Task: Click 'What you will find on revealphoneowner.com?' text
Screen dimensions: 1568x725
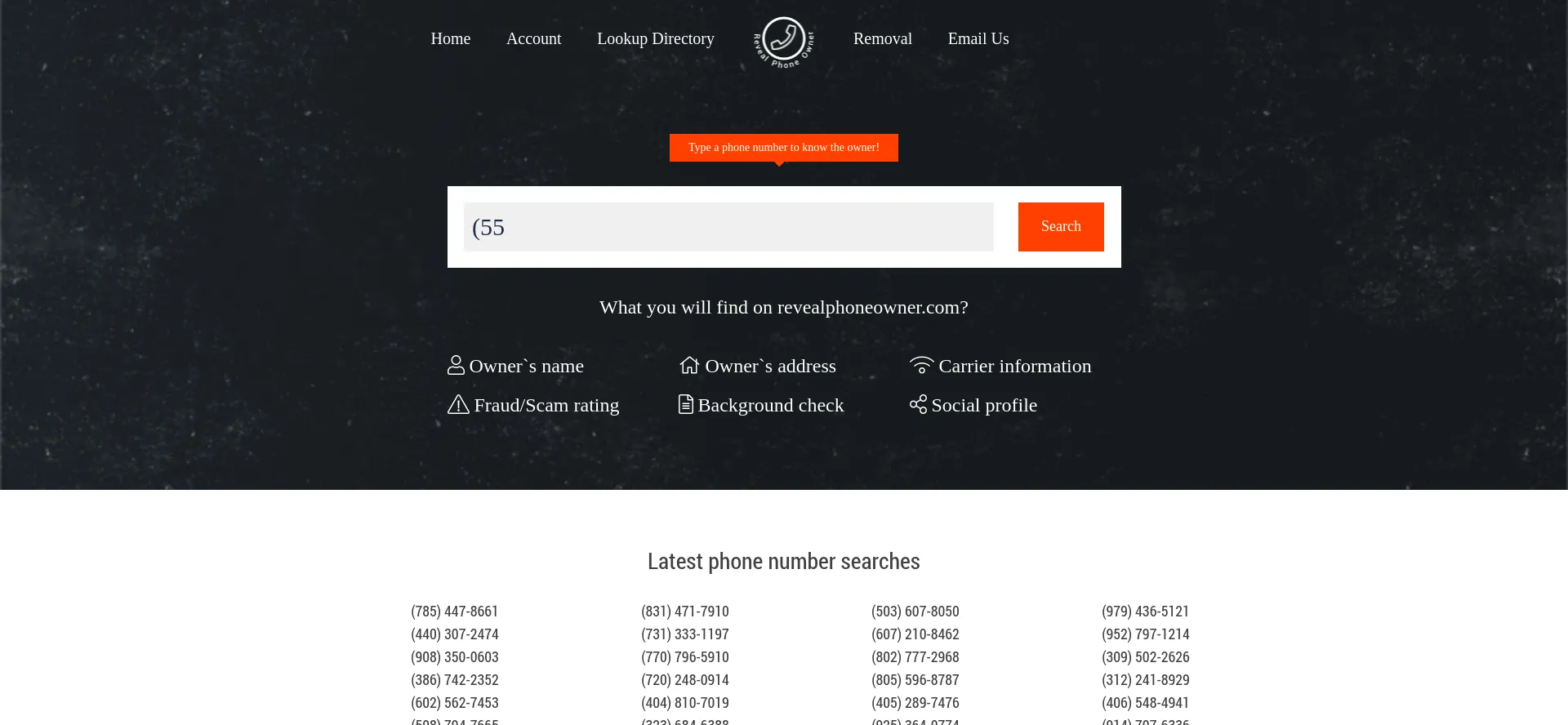Action: (x=784, y=307)
